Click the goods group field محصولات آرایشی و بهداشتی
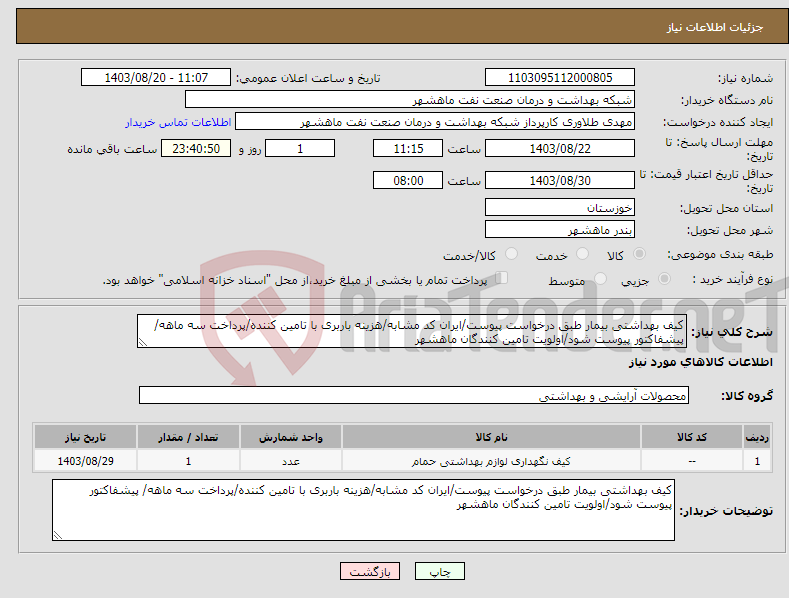 (414, 396)
